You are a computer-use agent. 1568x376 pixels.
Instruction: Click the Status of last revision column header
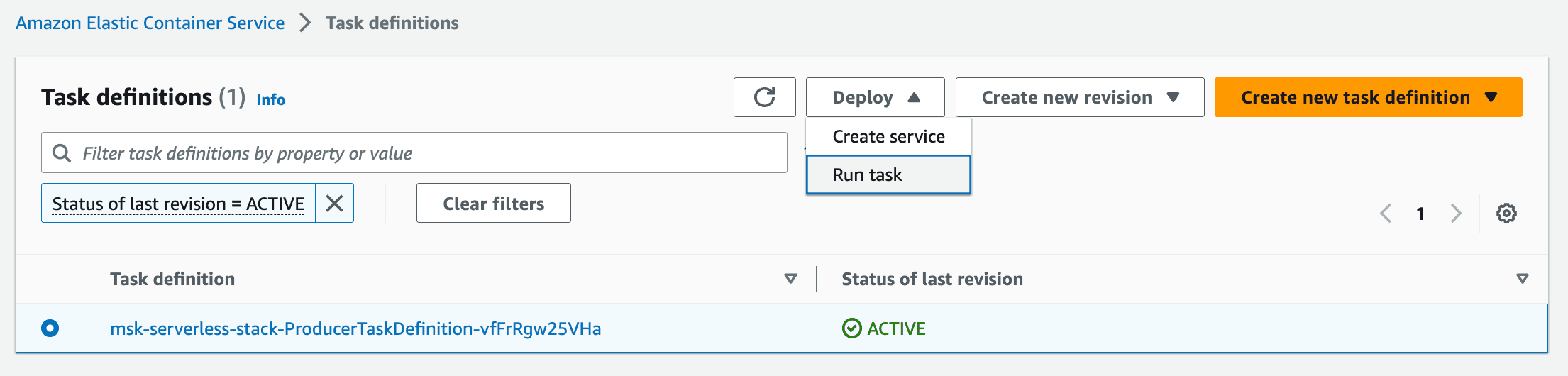click(932, 279)
